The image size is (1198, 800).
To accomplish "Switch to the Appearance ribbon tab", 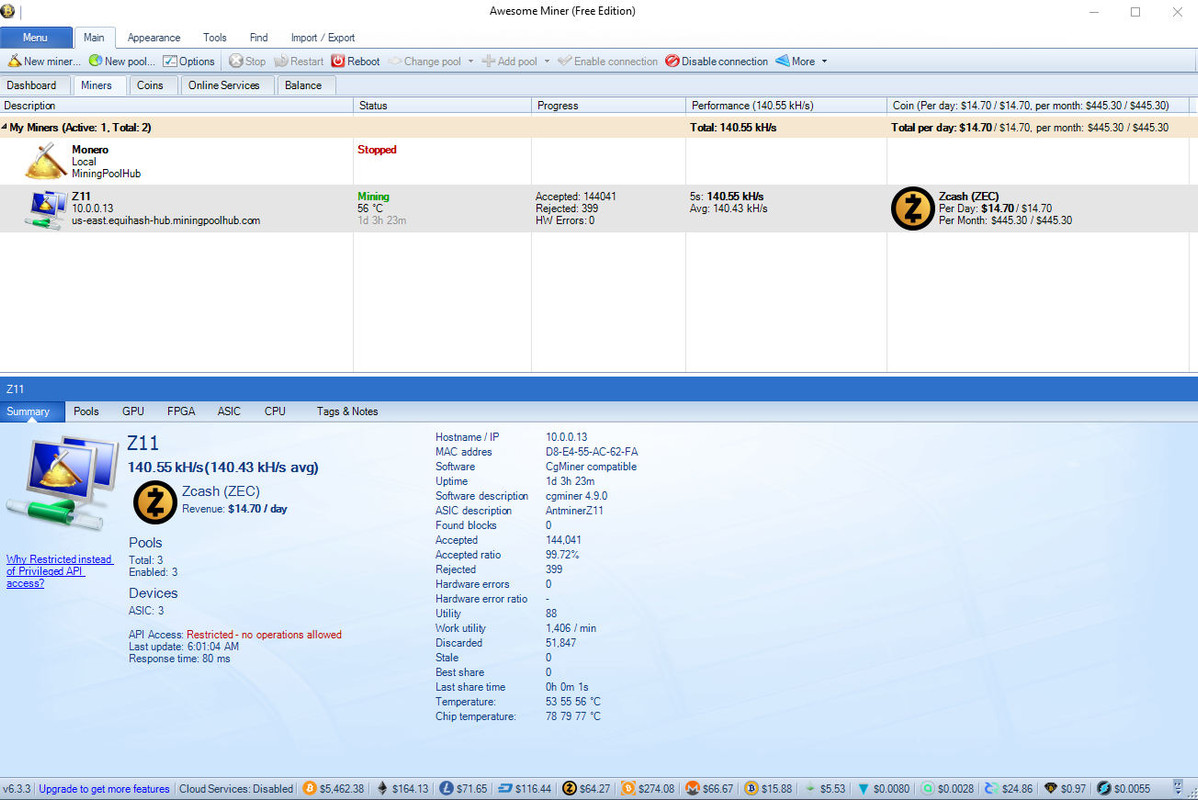I will [x=154, y=37].
